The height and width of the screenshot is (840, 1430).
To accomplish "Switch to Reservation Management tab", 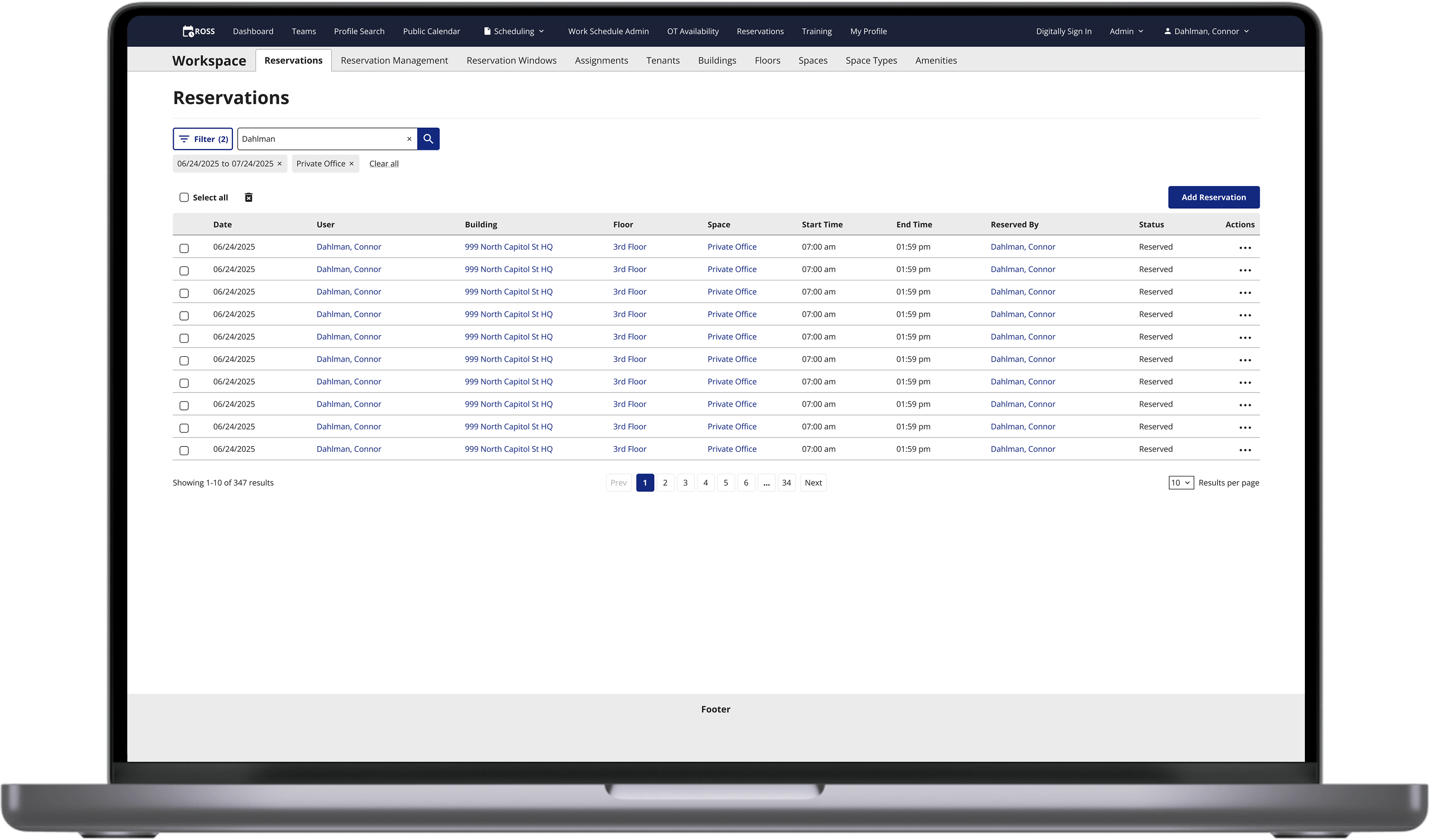I will 394,60.
